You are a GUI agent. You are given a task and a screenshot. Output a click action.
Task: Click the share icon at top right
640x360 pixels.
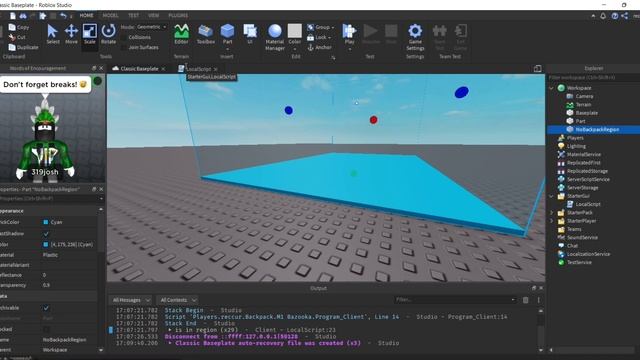pyautogui.click(x=625, y=16)
